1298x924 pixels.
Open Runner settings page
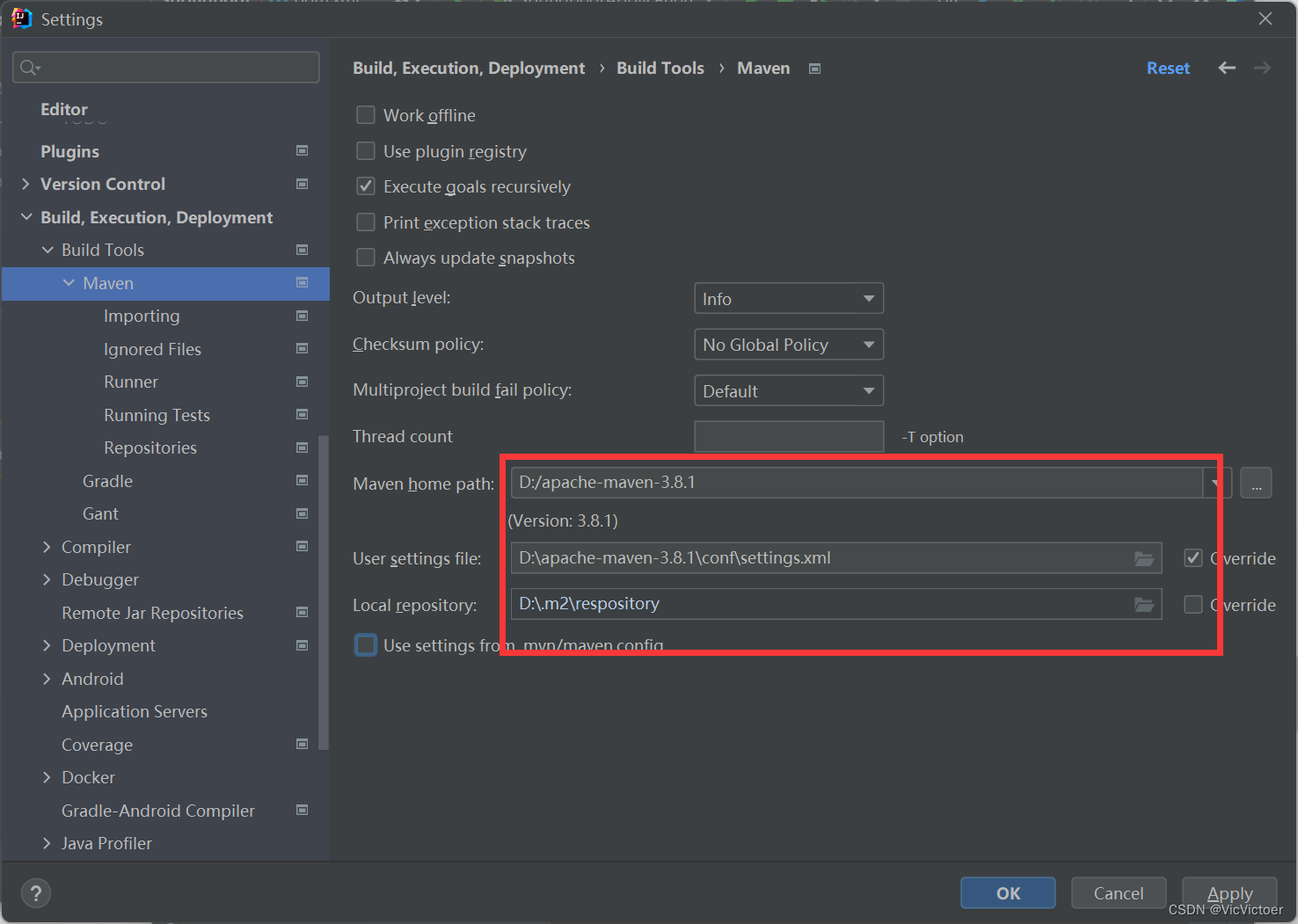(131, 382)
